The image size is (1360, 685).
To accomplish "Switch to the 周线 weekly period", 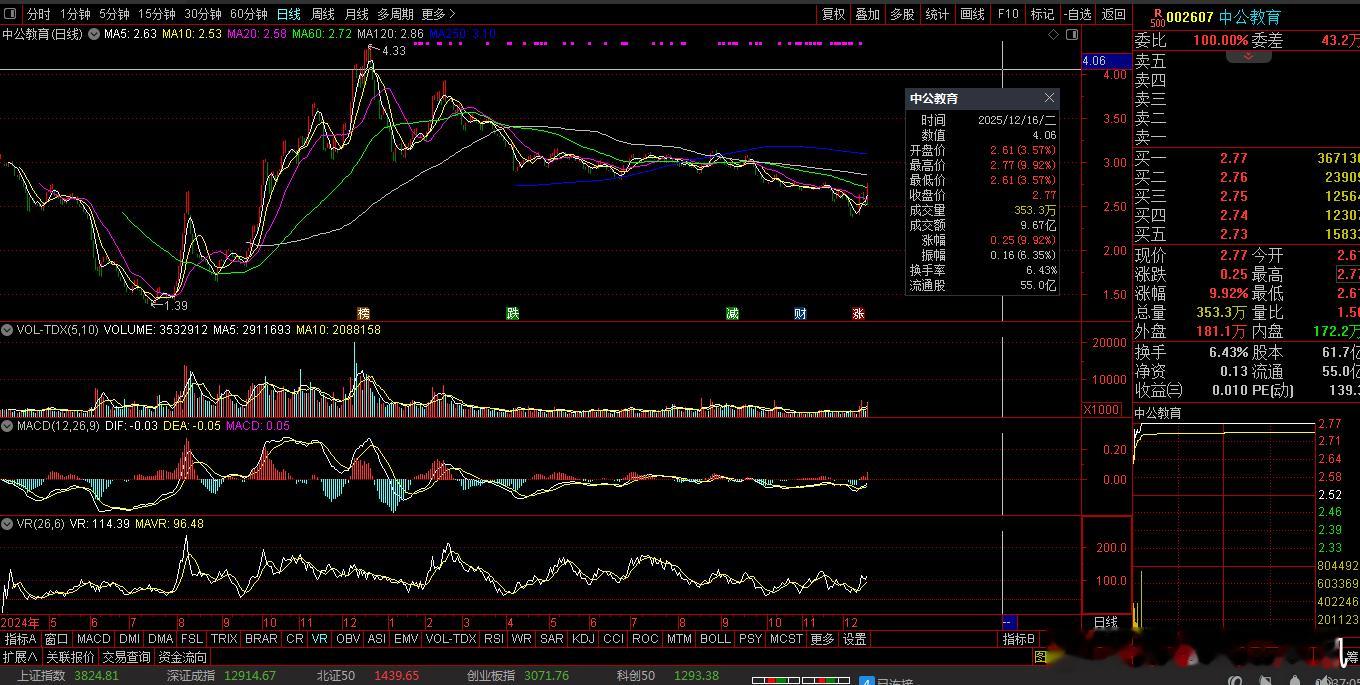I will pos(323,14).
